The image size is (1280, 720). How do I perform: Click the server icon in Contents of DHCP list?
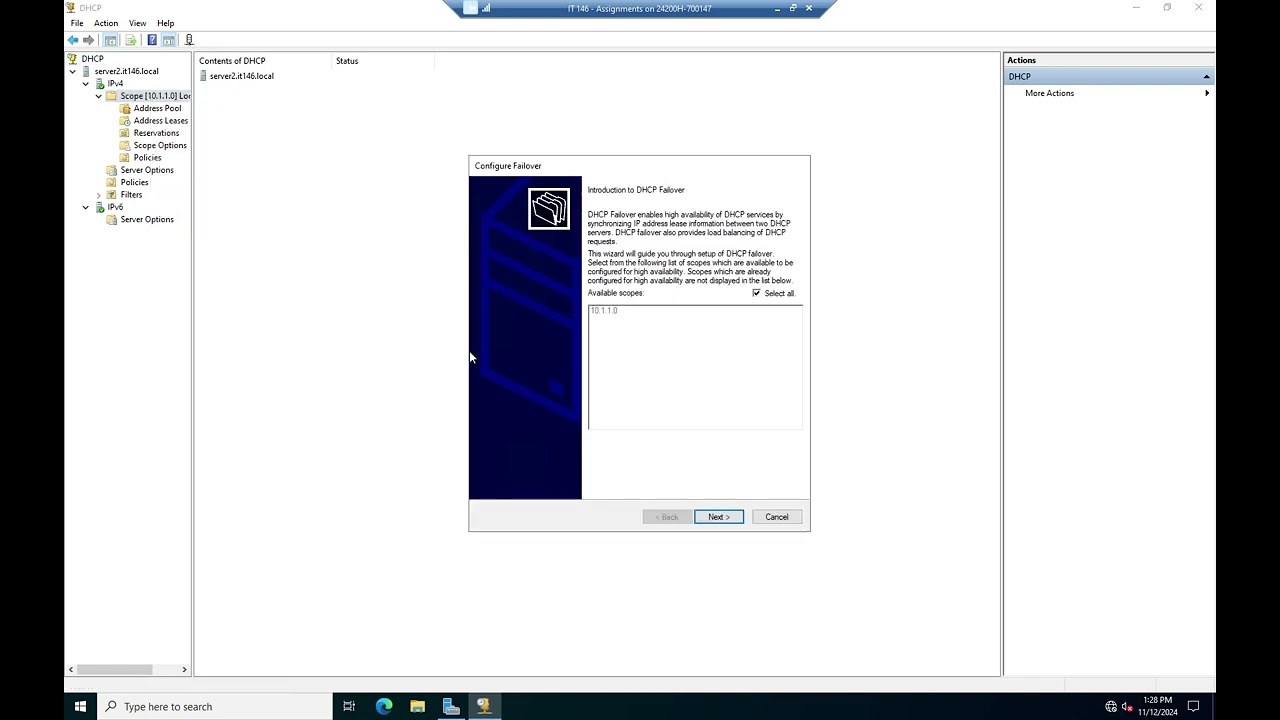pyautogui.click(x=203, y=76)
